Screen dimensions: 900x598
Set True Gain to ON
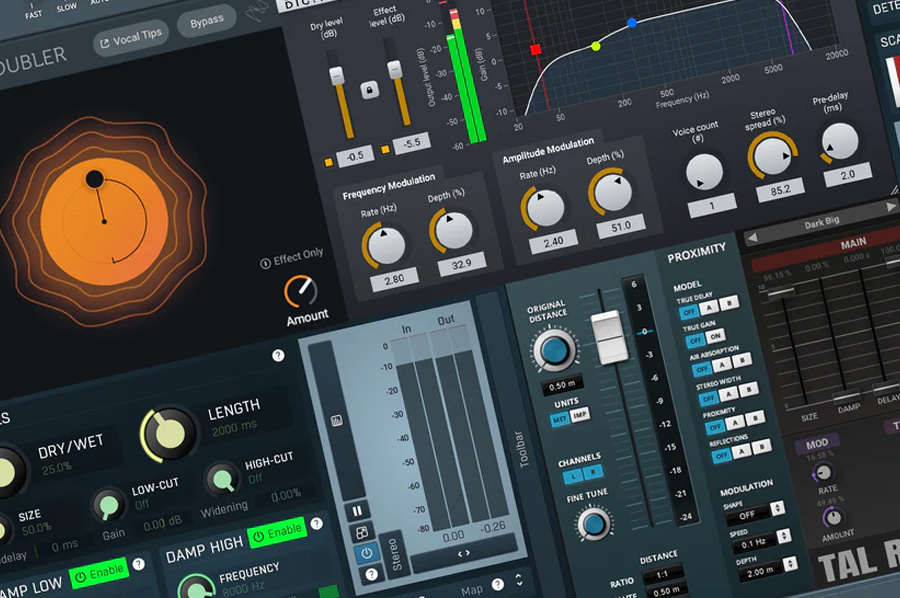point(715,336)
